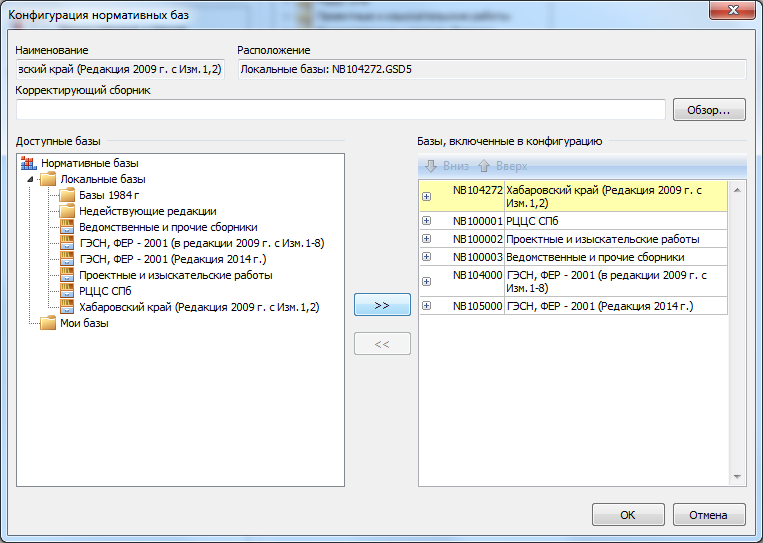The image size is (763, 543).
Task: Expand the NB100003 Ведомственные и прочие сборники row
Action: [x=427, y=257]
